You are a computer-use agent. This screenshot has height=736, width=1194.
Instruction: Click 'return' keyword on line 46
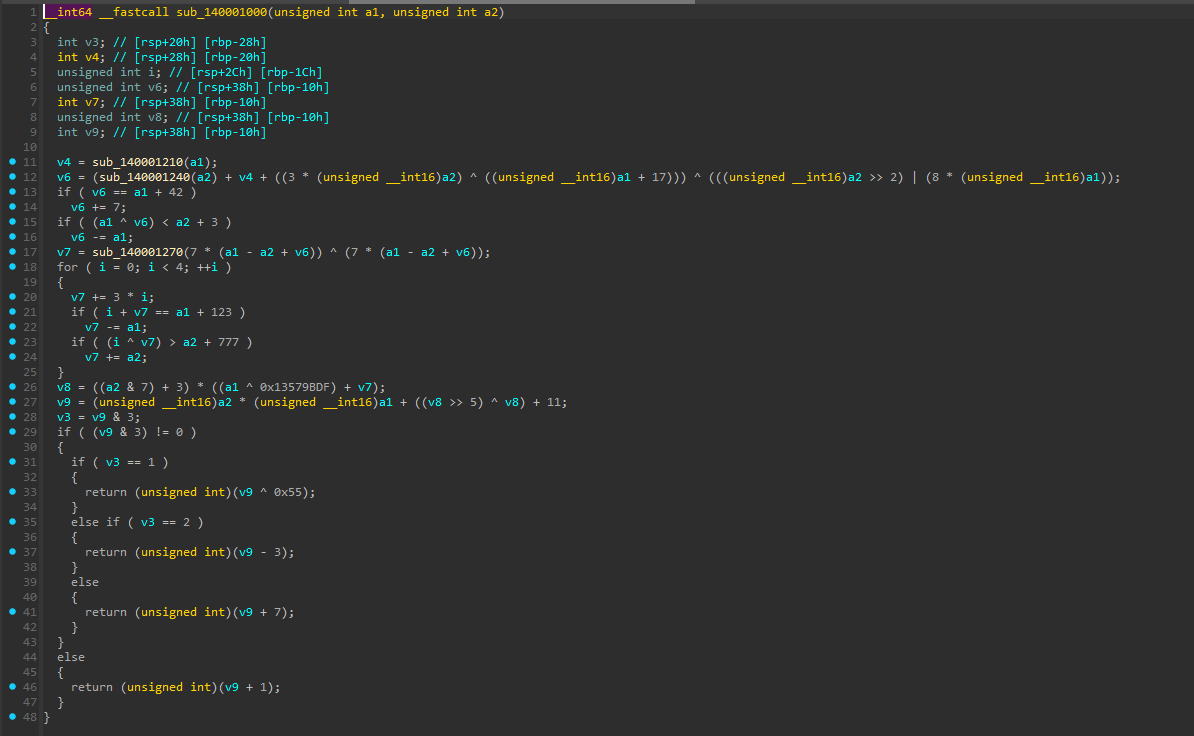click(x=92, y=687)
